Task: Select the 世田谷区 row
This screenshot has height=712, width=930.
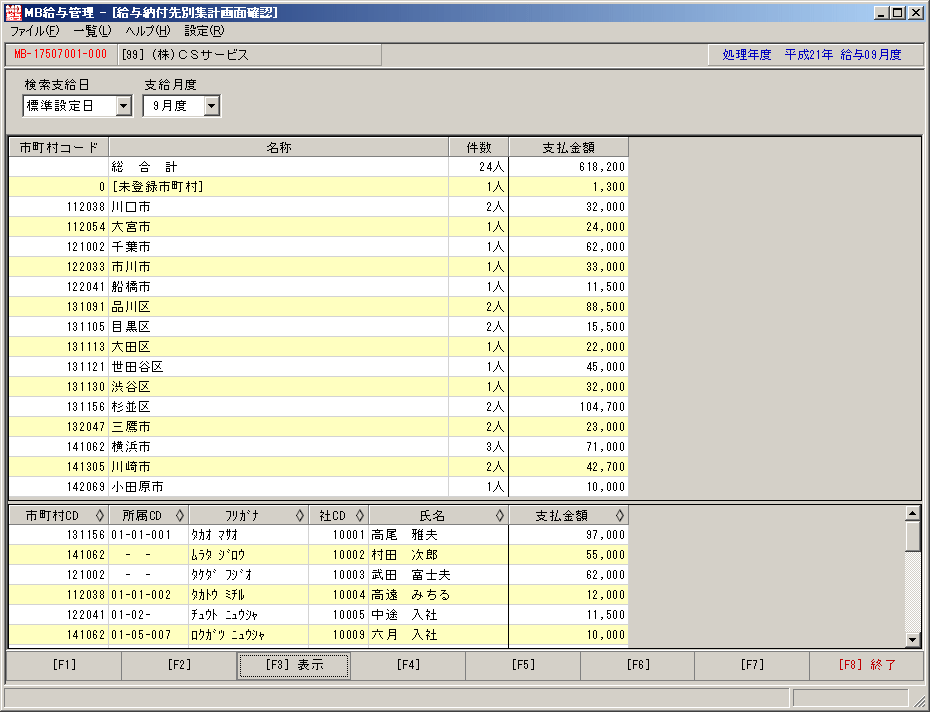Action: [319, 367]
